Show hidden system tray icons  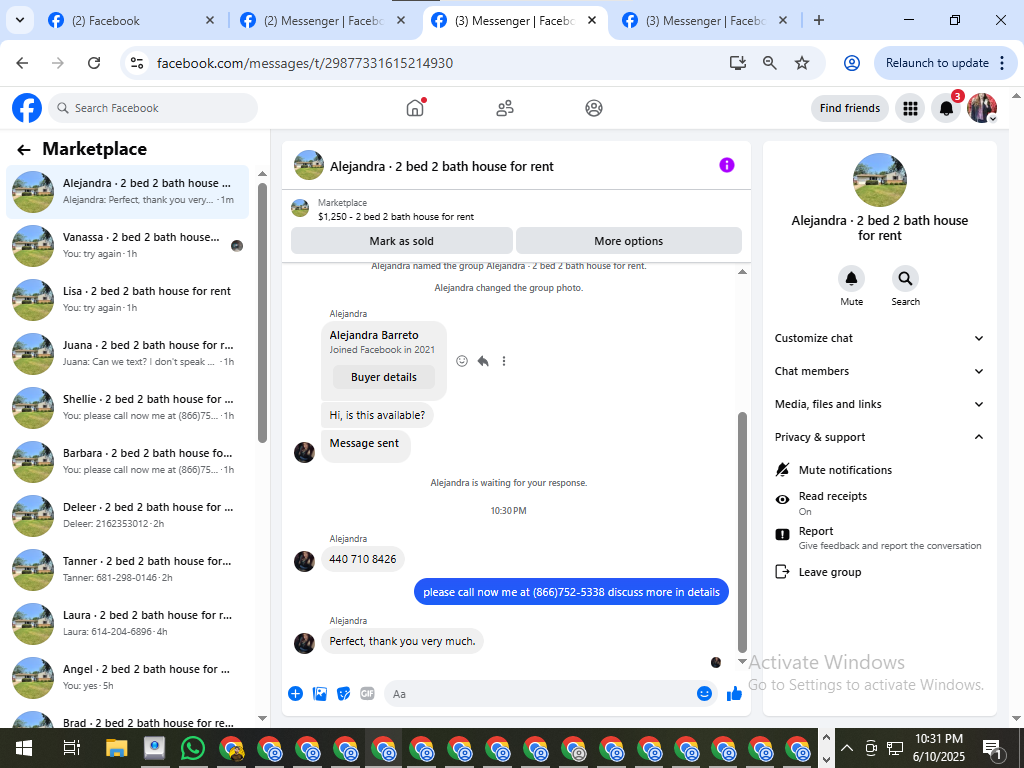tap(847, 748)
